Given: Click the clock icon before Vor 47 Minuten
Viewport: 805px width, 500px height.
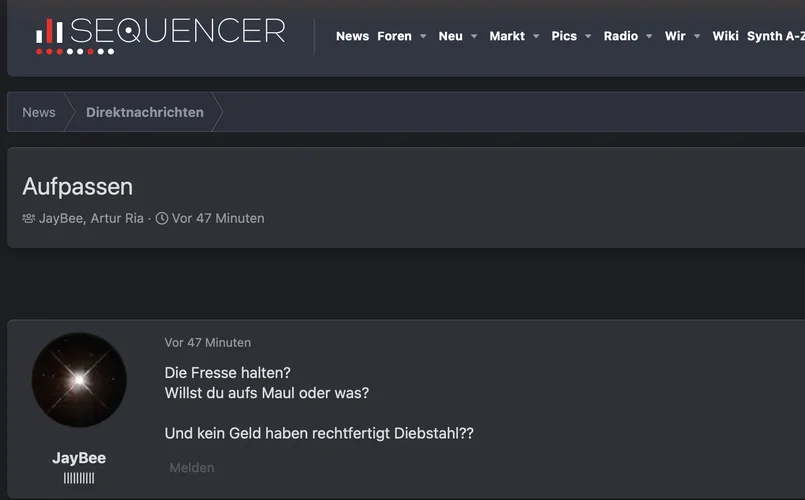Looking at the screenshot, I should pyautogui.click(x=162, y=219).
